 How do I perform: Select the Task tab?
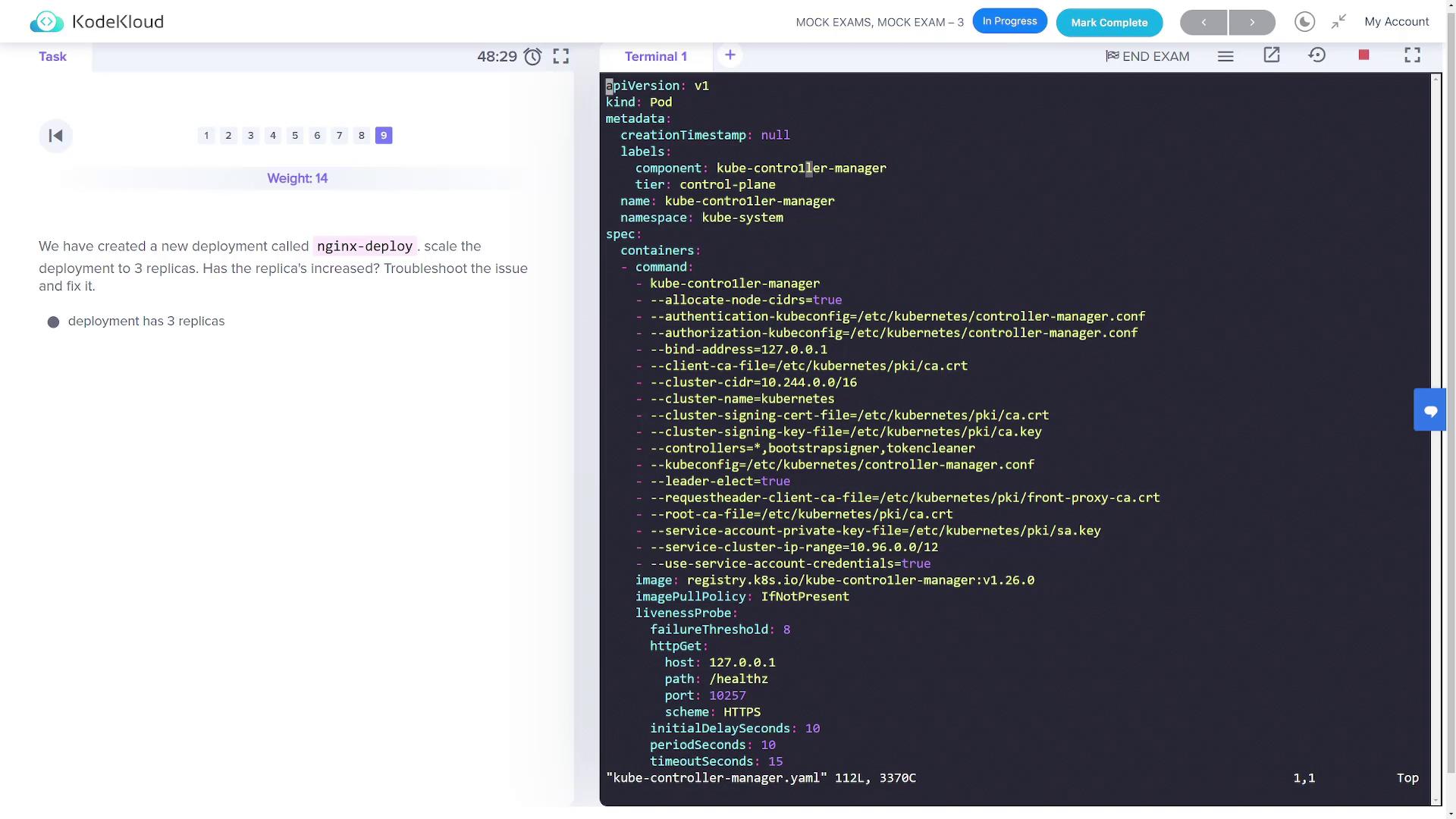[x=52, y=57]
